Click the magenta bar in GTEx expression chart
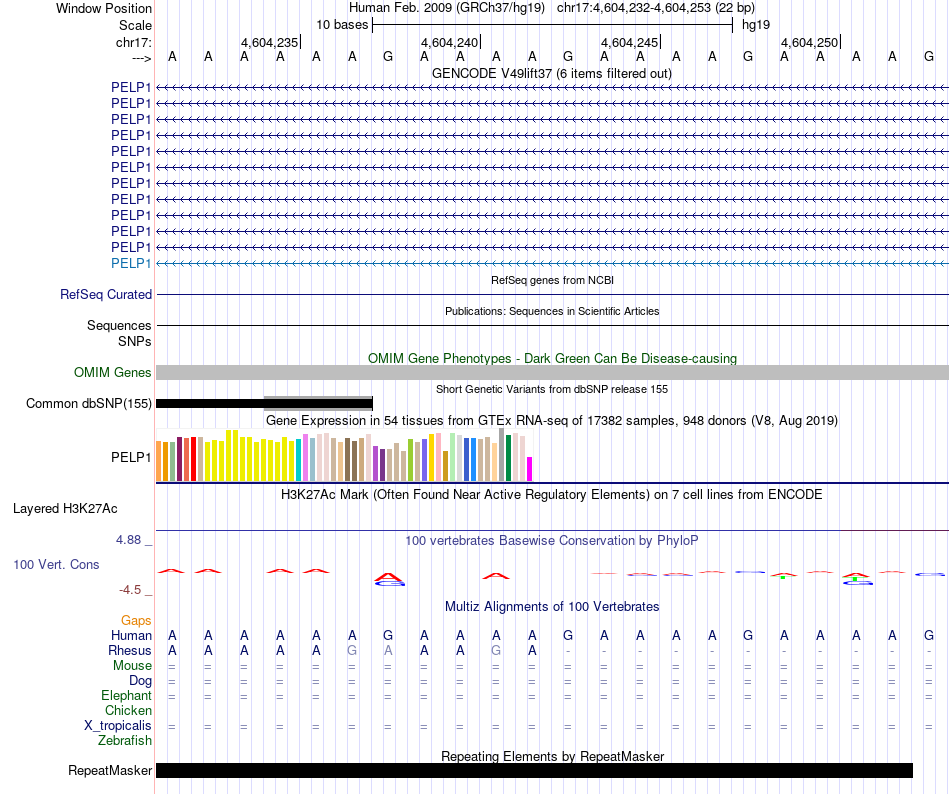Image resolution: width=950 pixels, height=794 pixels. pyautogui.click(x=530, y=469)
